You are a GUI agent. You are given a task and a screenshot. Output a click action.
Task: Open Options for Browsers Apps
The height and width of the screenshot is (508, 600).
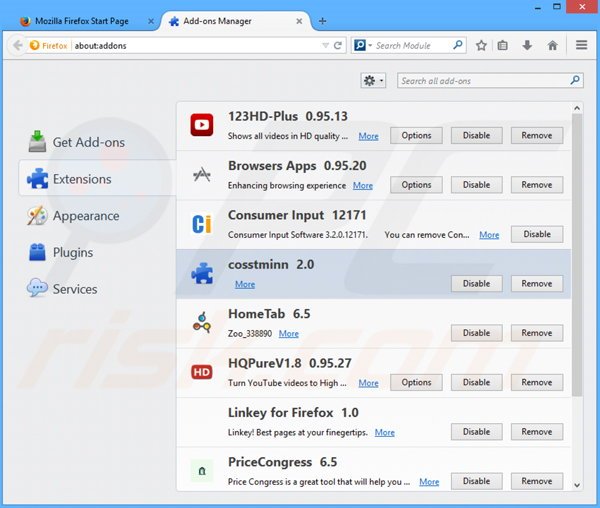tap(416, 185)
